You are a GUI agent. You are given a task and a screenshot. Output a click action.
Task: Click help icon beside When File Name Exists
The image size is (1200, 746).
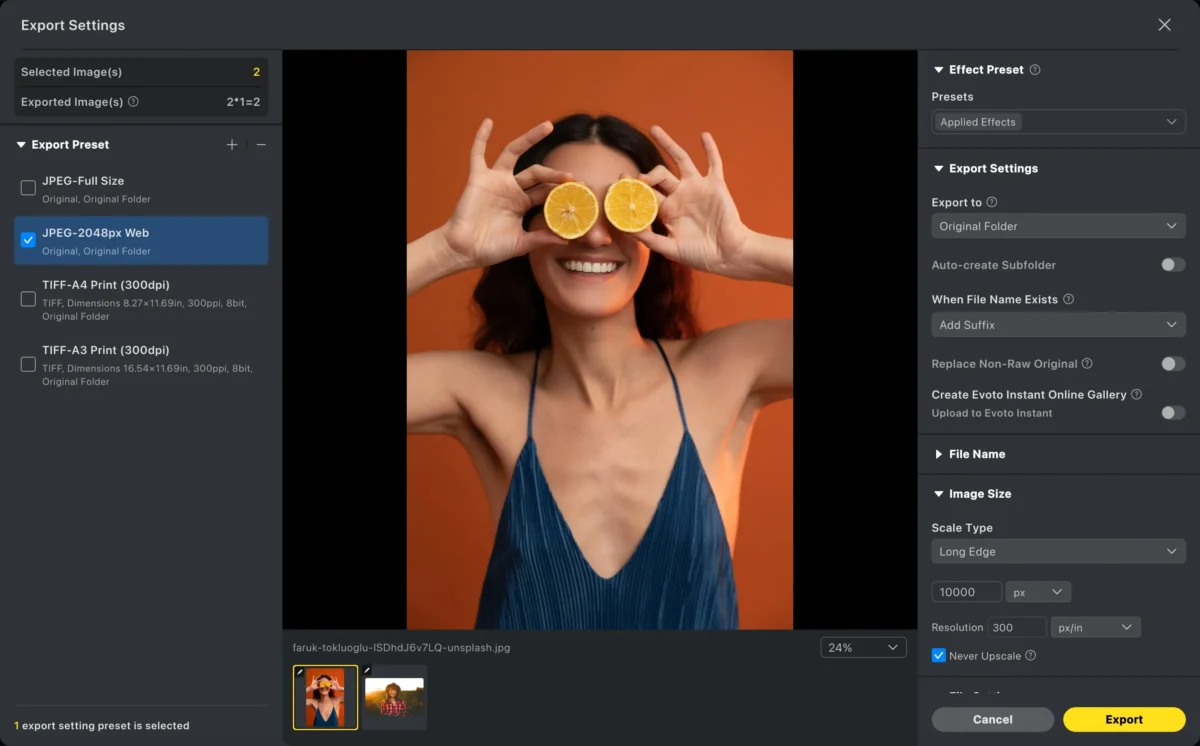click(x=1068, y=299)
